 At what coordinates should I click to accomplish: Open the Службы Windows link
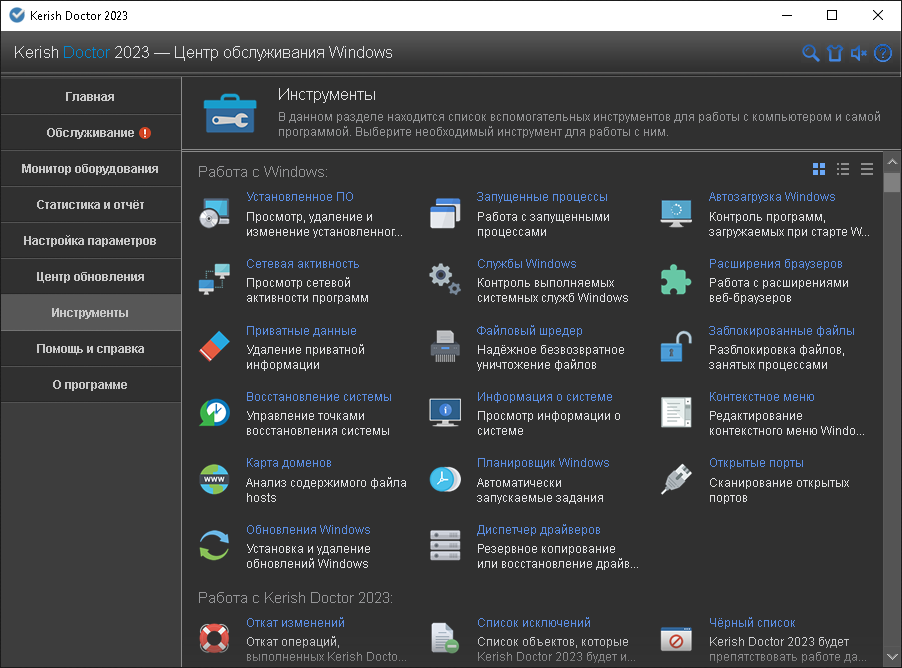click(x=526, y=264)
